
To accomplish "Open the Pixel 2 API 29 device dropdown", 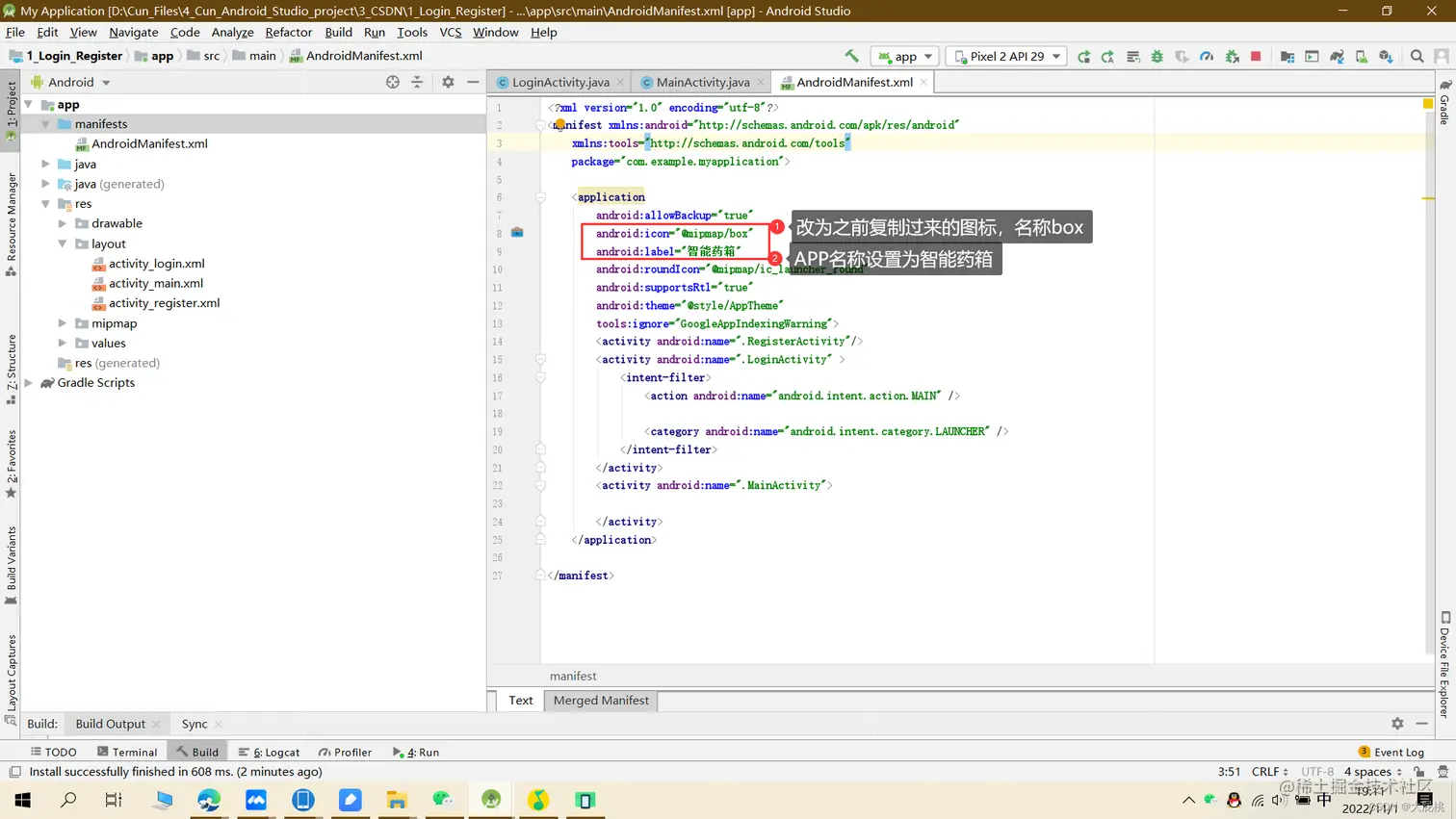I will 1006,57.
